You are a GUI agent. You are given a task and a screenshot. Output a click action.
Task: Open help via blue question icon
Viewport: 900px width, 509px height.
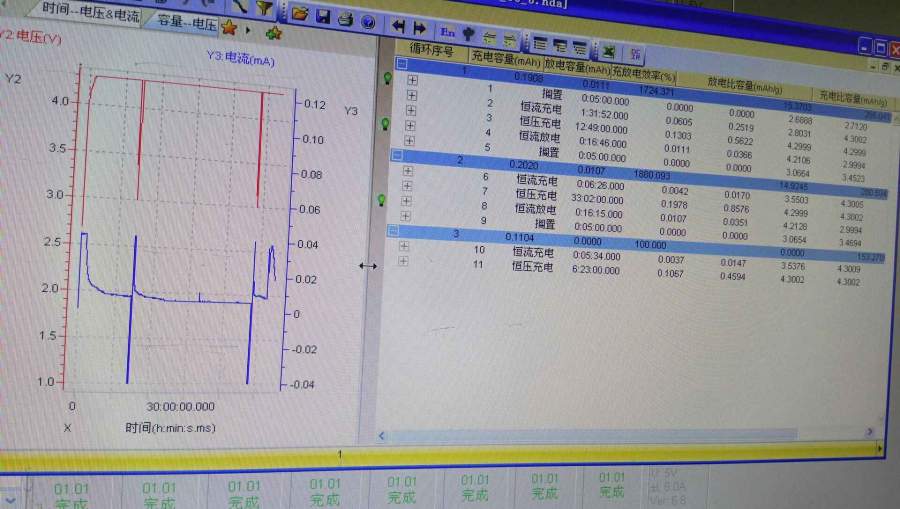(368, 22)
